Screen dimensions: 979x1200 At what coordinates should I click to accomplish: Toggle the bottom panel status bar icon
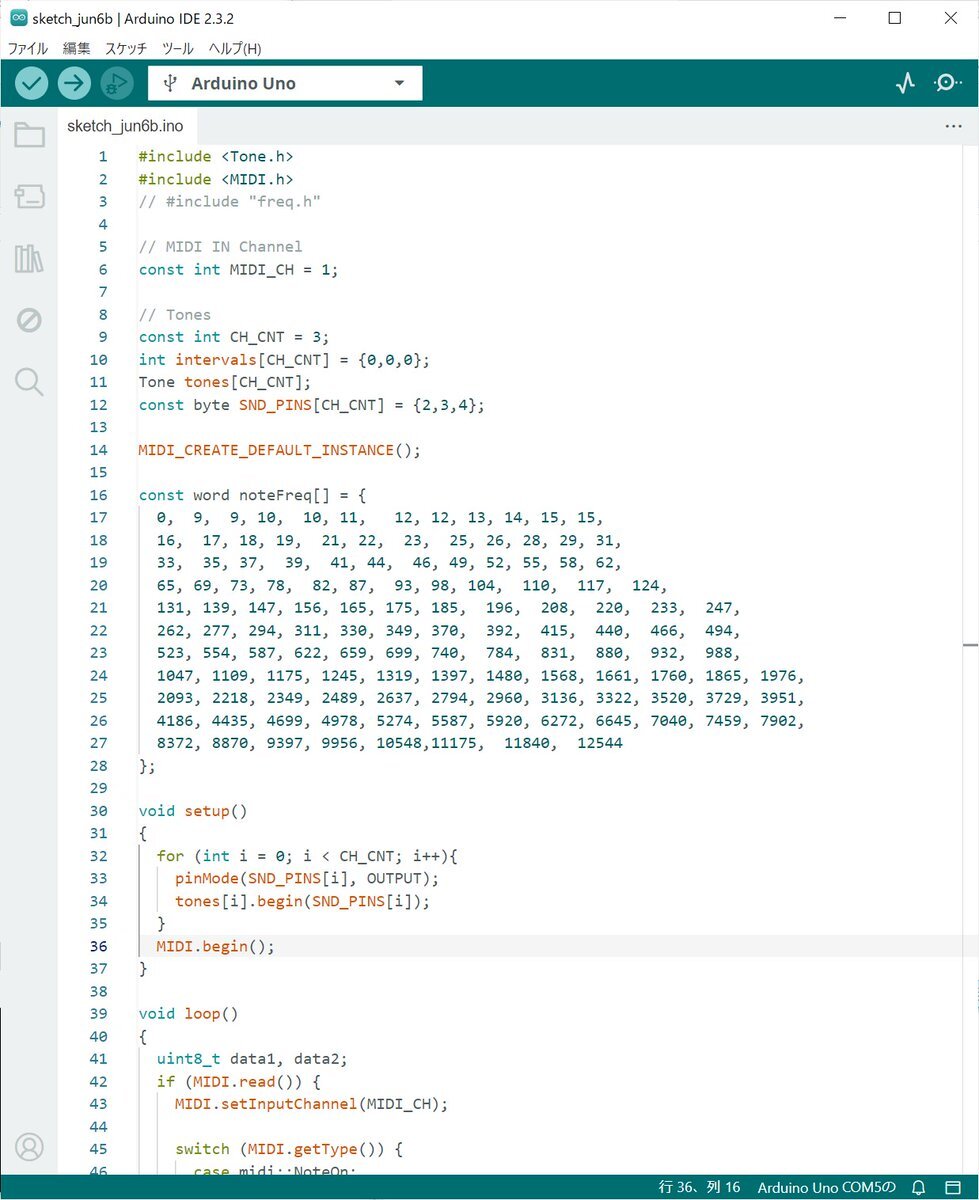[953, 1187]
